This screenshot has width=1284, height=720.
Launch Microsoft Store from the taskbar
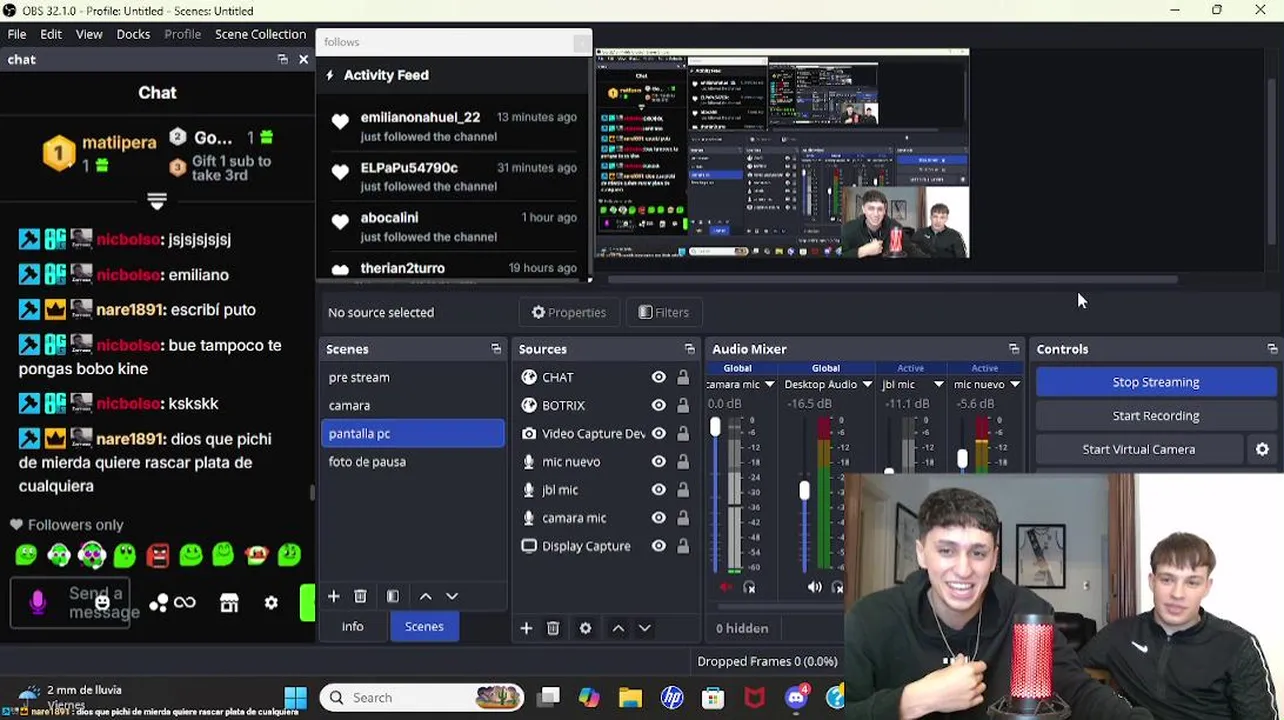point(712,697)
